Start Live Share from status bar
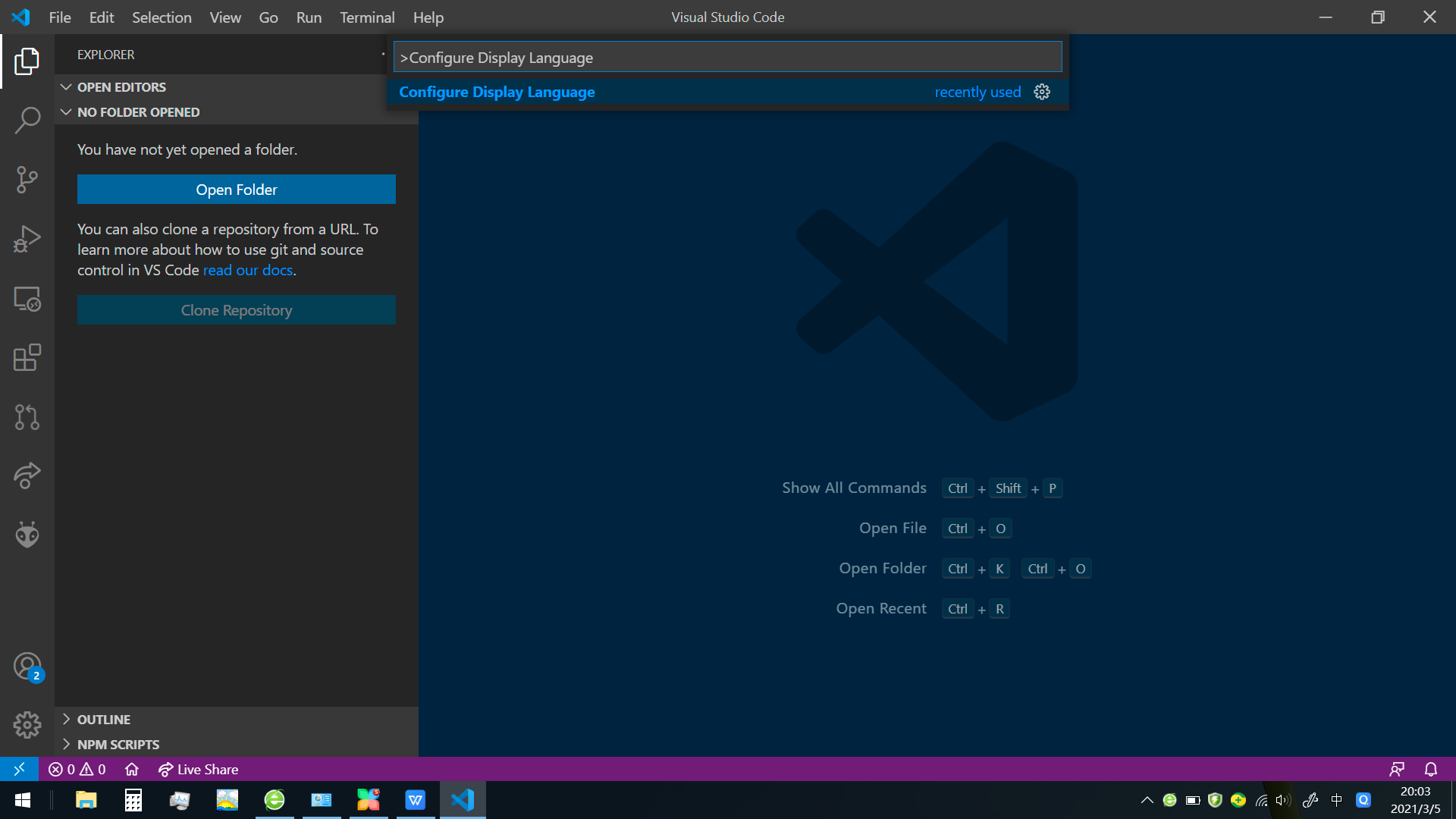 click(199, 769)
